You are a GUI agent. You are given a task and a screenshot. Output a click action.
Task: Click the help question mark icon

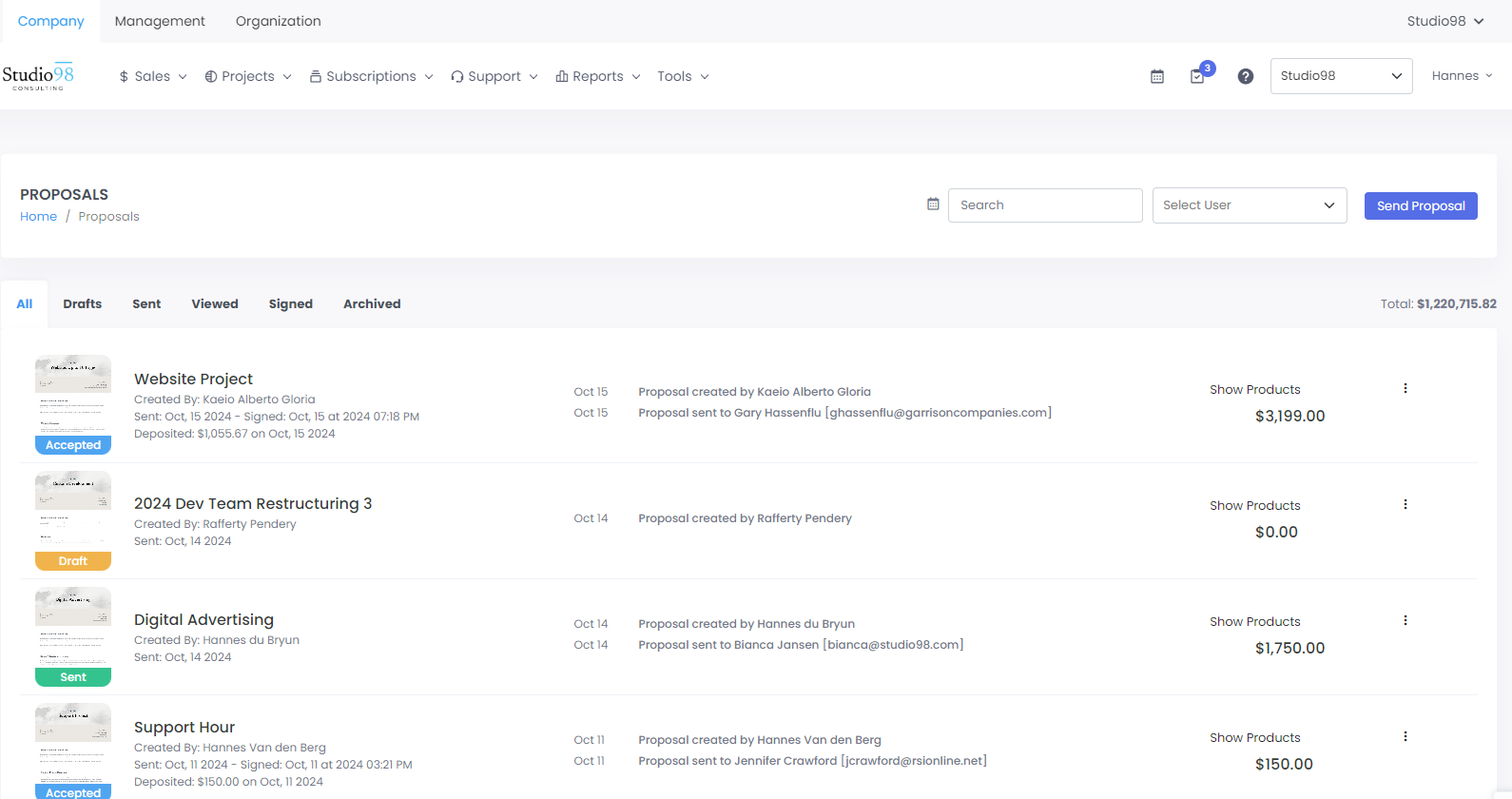[1245, 76]
